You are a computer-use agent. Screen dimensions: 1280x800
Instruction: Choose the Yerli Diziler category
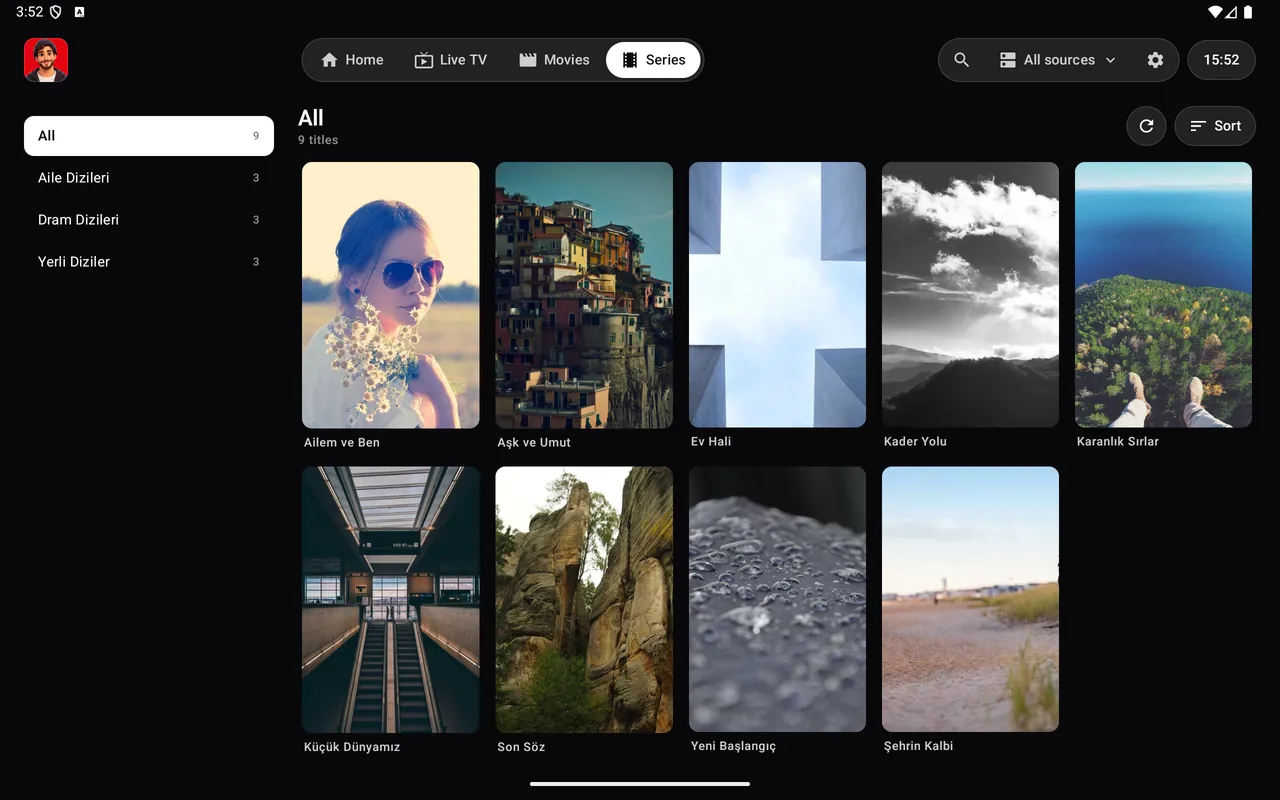click(149, 262)
